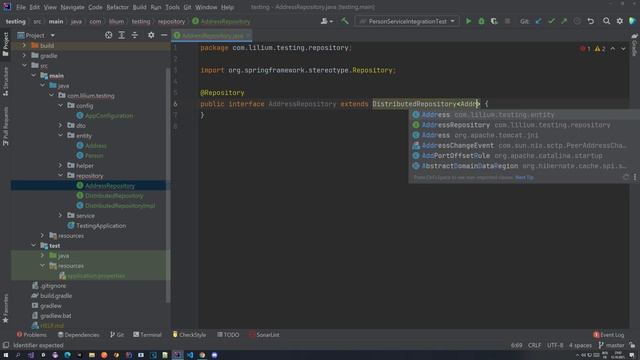This screenshot has height=360, width=640.
Task: Click the Build project hammer icon
Action: 345,21
